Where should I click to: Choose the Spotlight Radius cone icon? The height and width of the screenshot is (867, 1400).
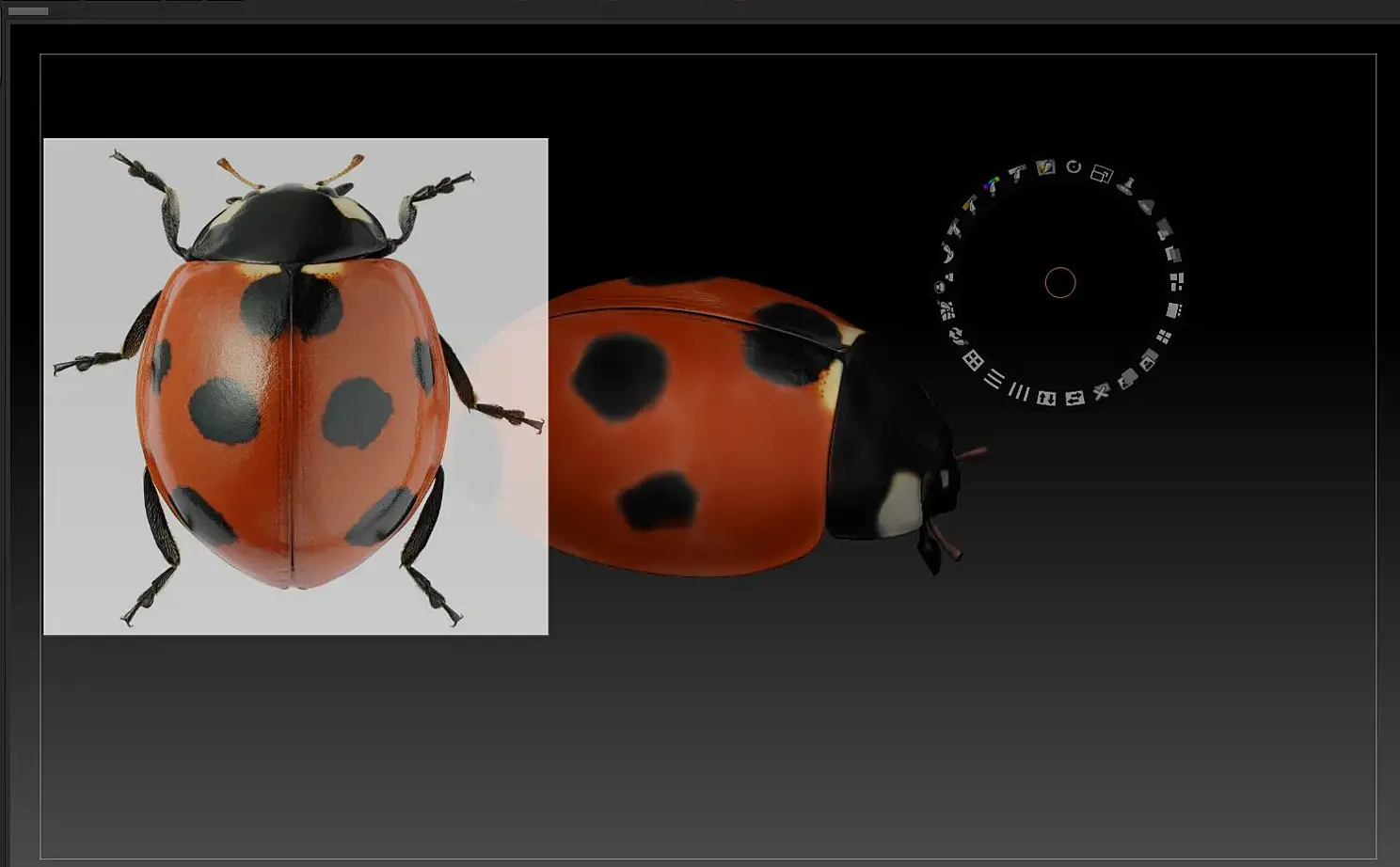point(1146,206)
